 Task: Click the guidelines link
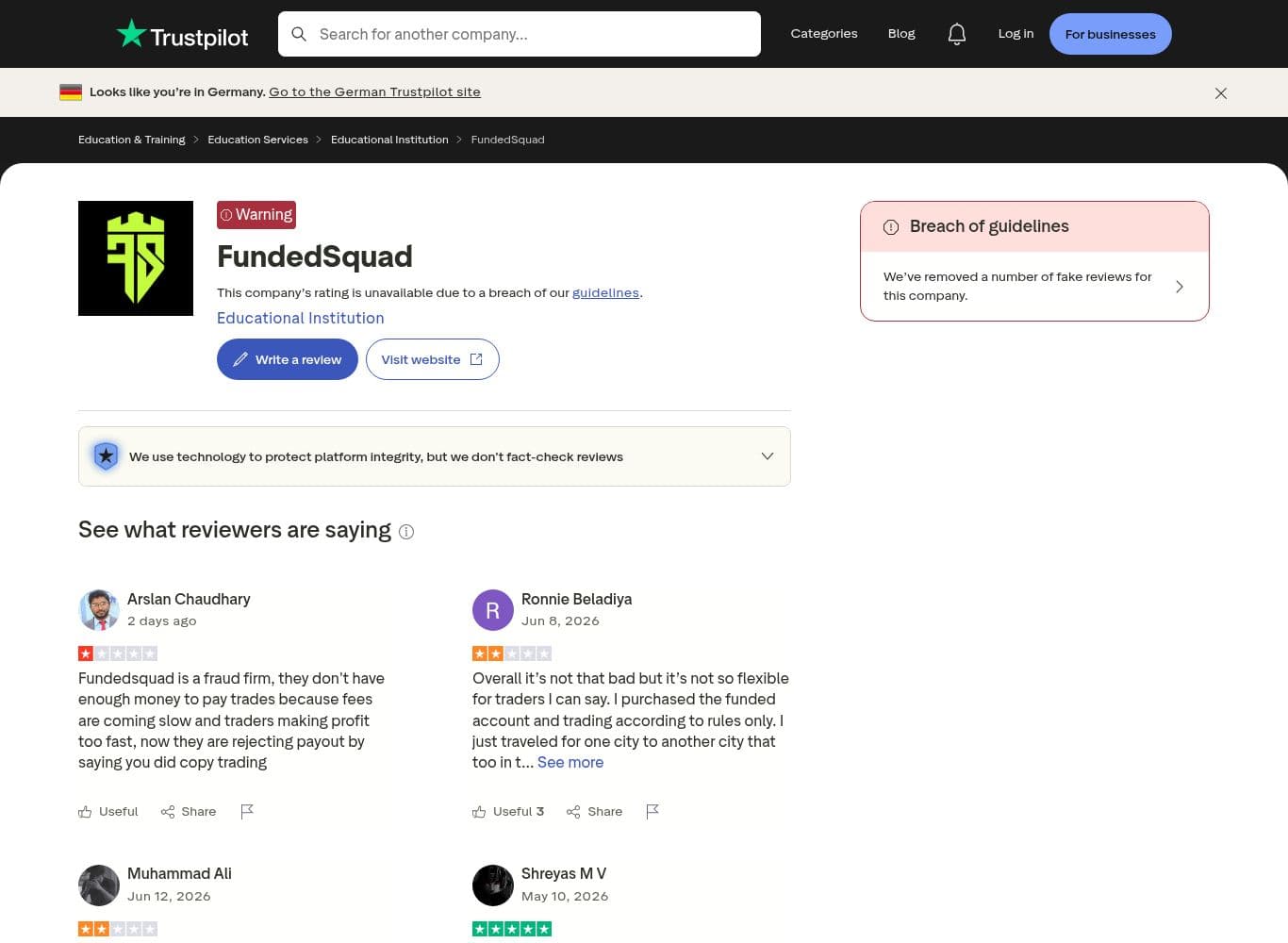pos(605,293)
